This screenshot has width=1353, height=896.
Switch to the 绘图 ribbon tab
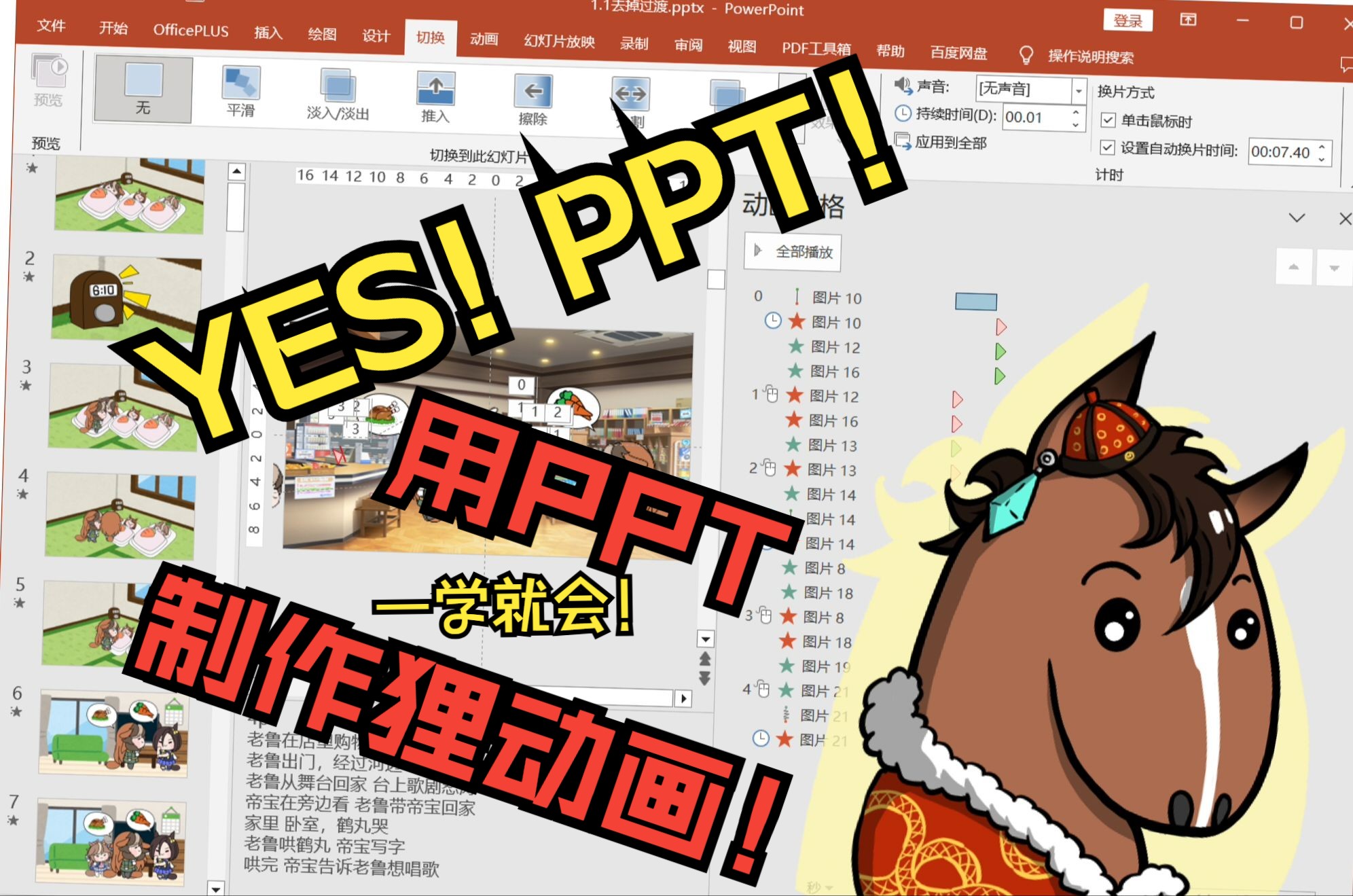pos(322,35)
